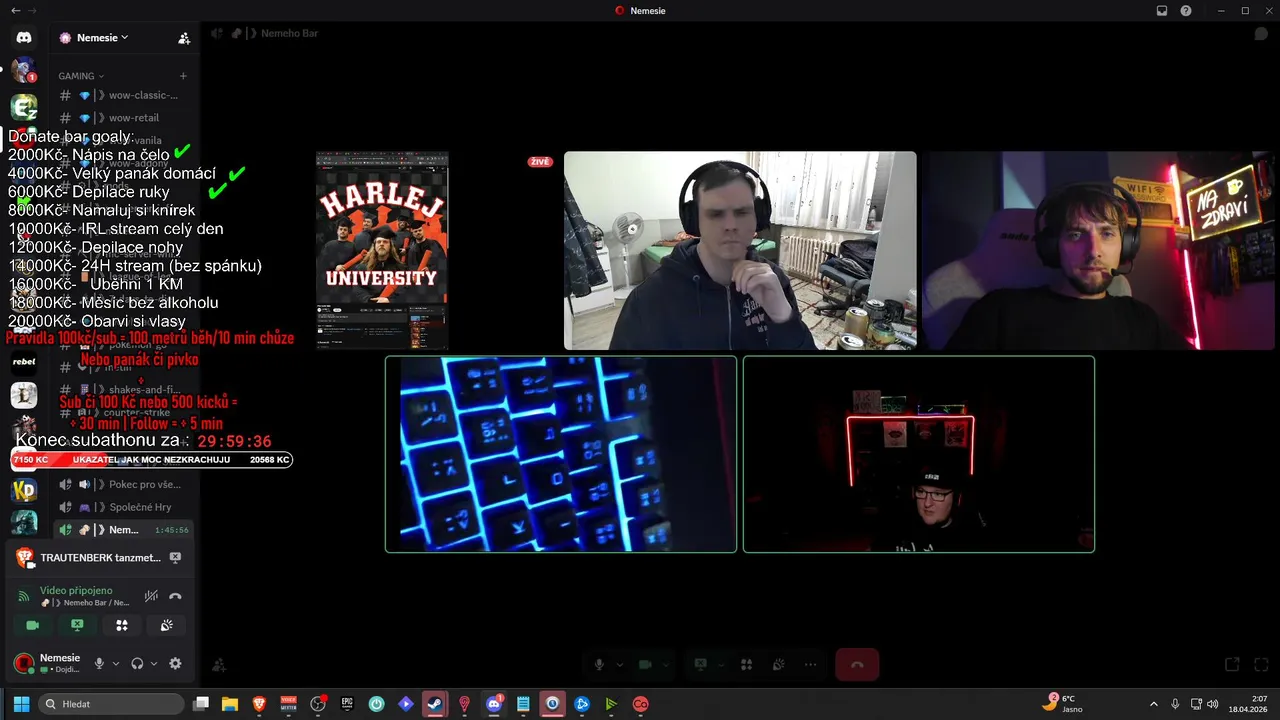This screenshot has width=1280, height=720.
Task: Toggle camera in call control bar
Action: [645, 664]
